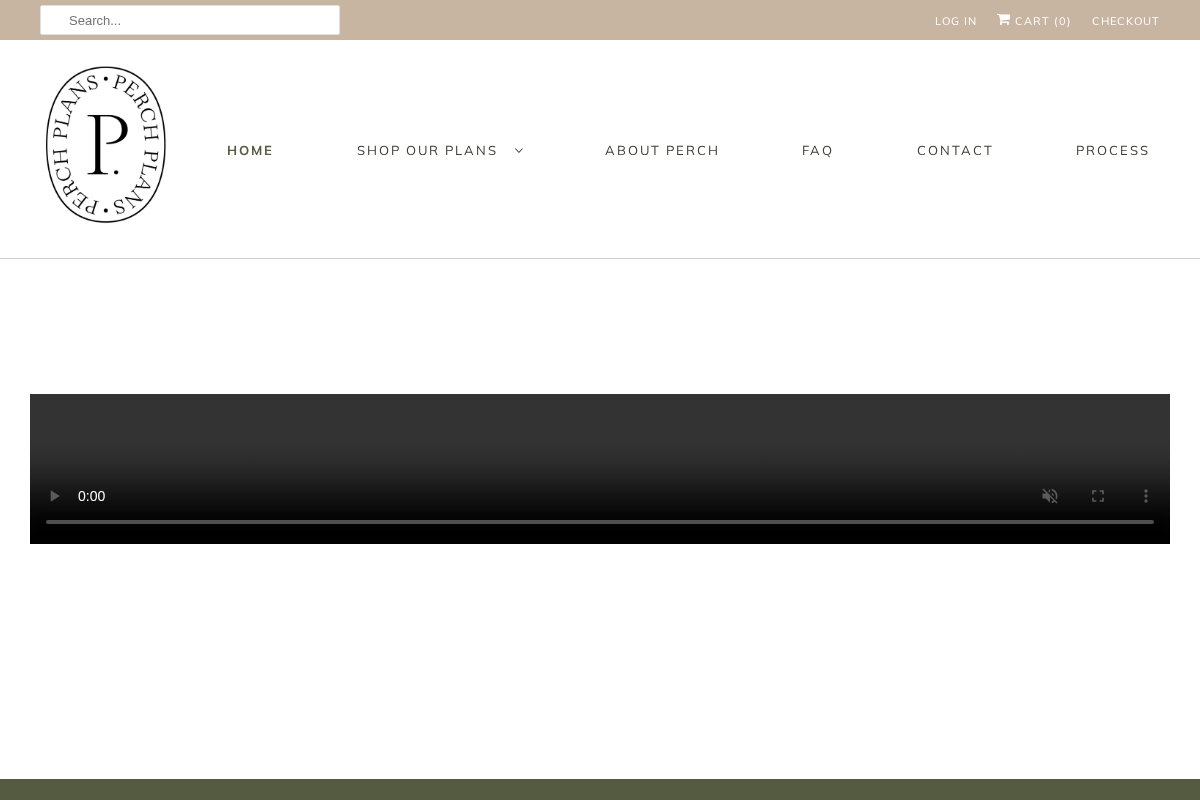Open the video's more options menu
This screenshot has width=1200, height=800.
[x=1146, y=496]
